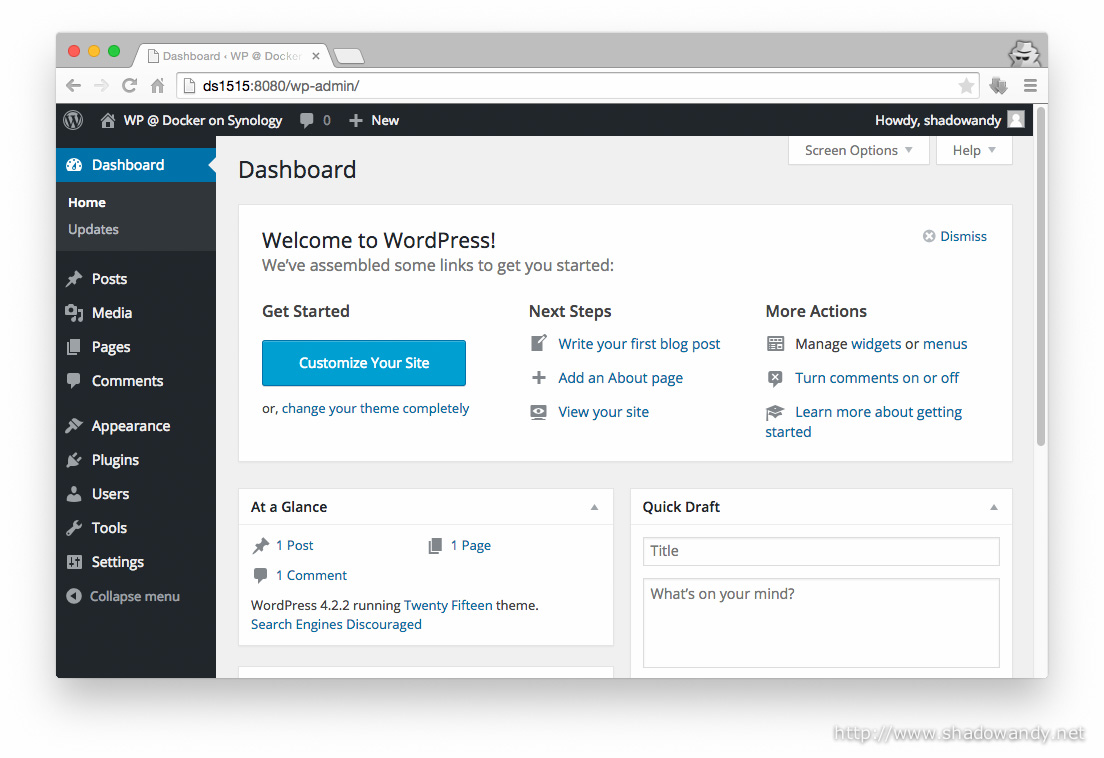The image size is (1104, 758).
Task: Click Howdy, shadowandy account text
Action: pos(938,120)
